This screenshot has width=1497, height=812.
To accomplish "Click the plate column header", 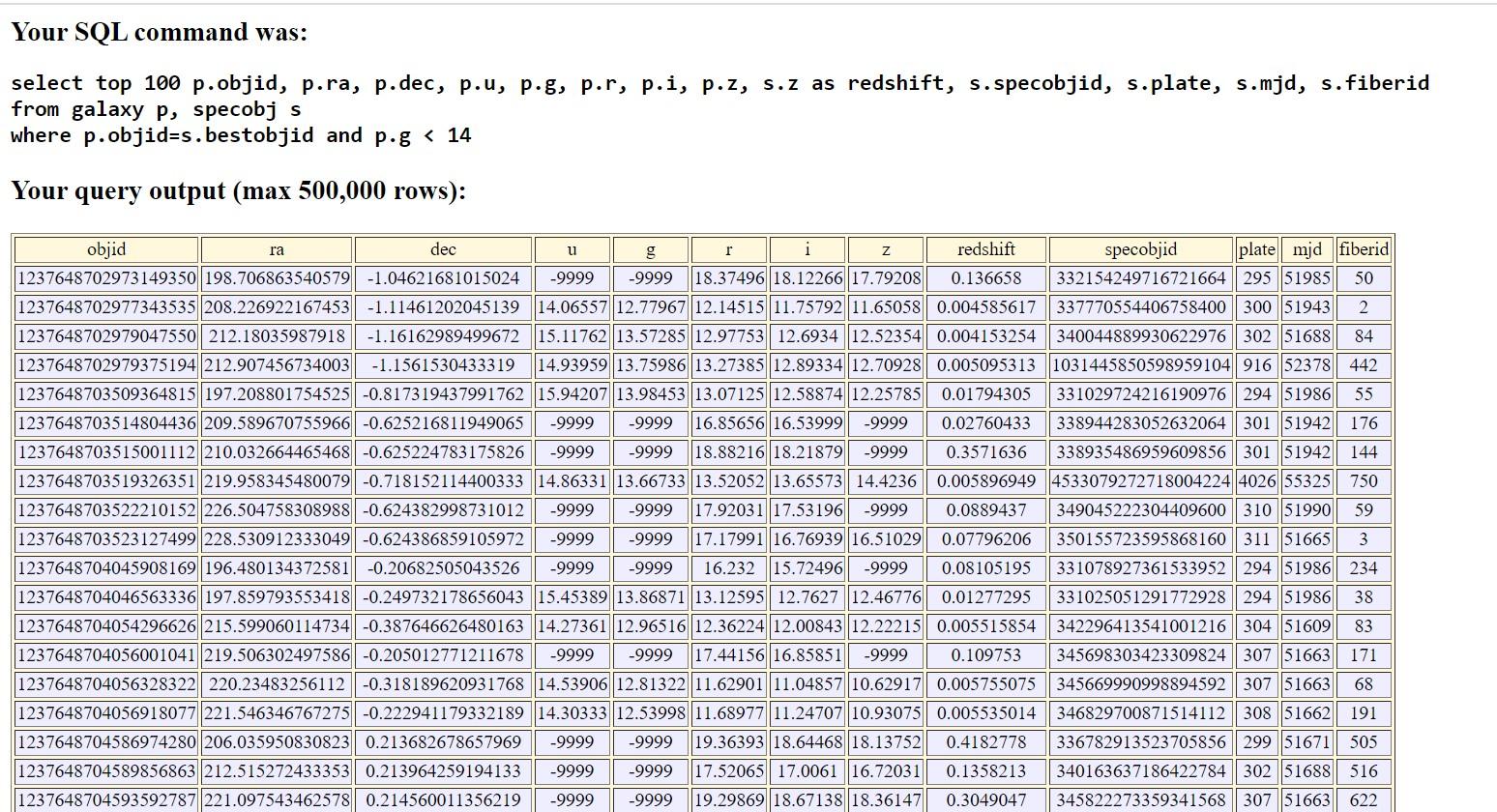I will [1255, 249].
